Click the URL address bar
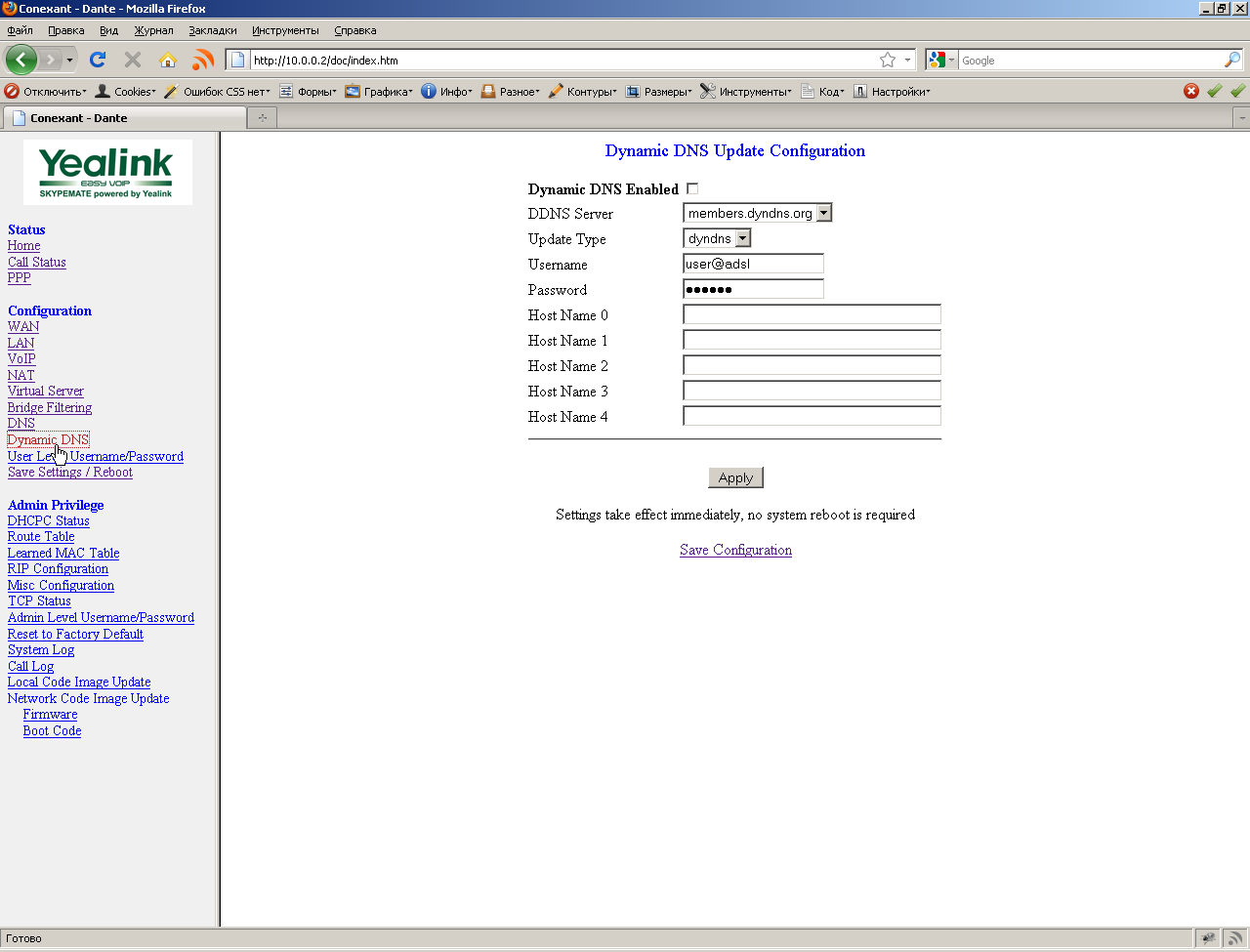The image size is (1250, 952). pyautogui.click(x=562, y=61)
